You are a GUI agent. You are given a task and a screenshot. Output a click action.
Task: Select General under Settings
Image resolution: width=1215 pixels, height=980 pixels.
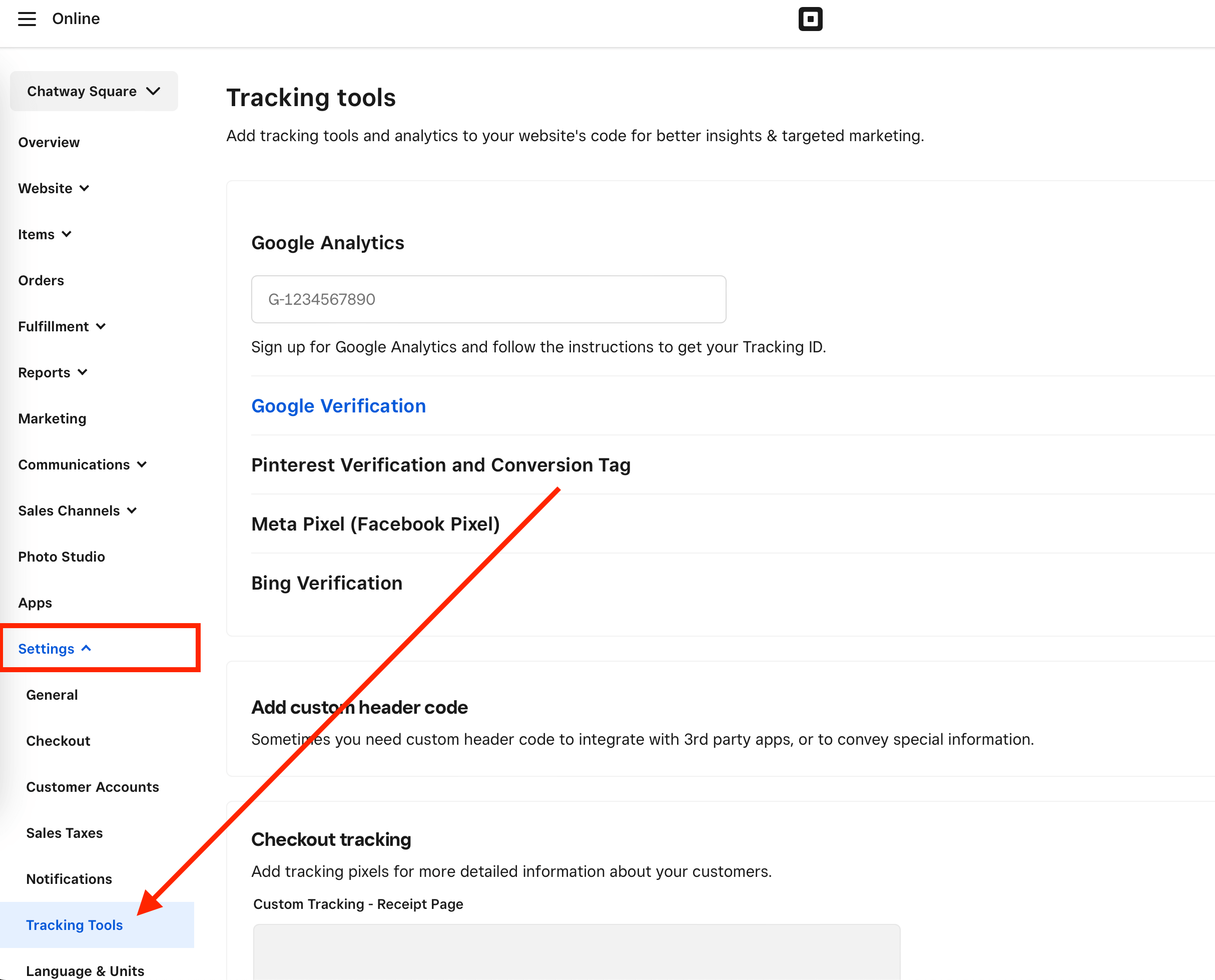pyautogui.click(x=52, y=695)
